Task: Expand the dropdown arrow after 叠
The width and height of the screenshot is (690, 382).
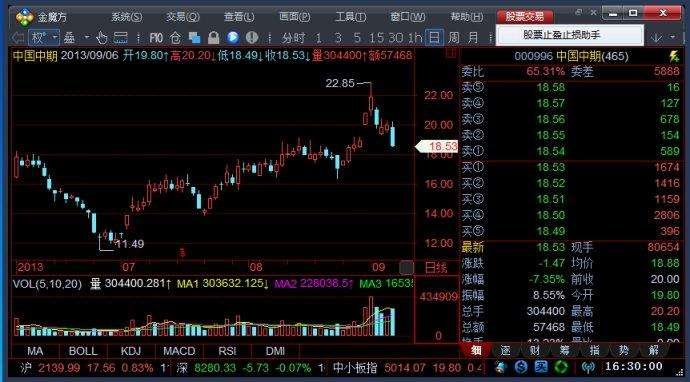Action: (x=87, y=38)
